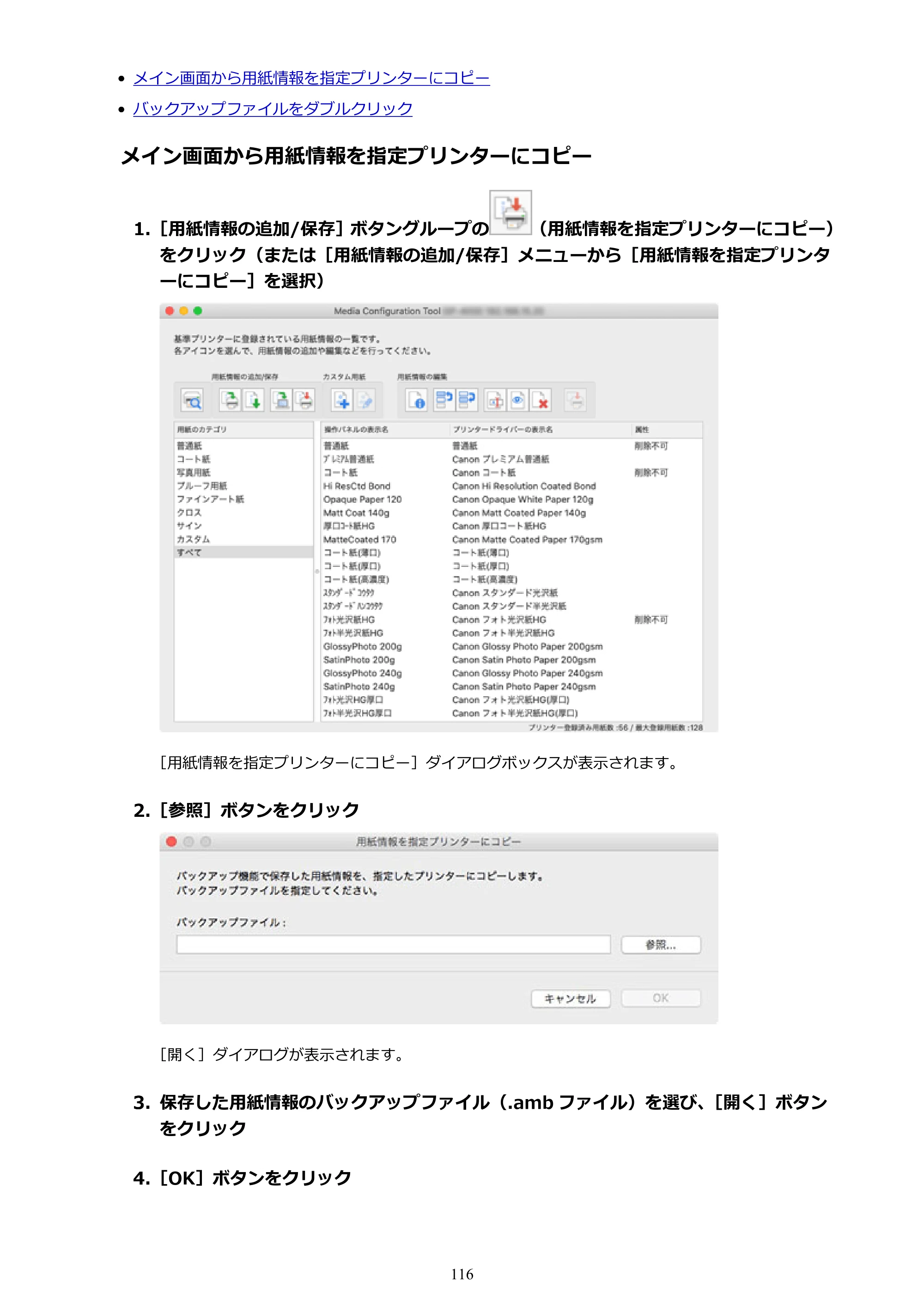Click the copy paper info to specified printer icon
This screenshot has height=1307, width=924.
[304, 400]
